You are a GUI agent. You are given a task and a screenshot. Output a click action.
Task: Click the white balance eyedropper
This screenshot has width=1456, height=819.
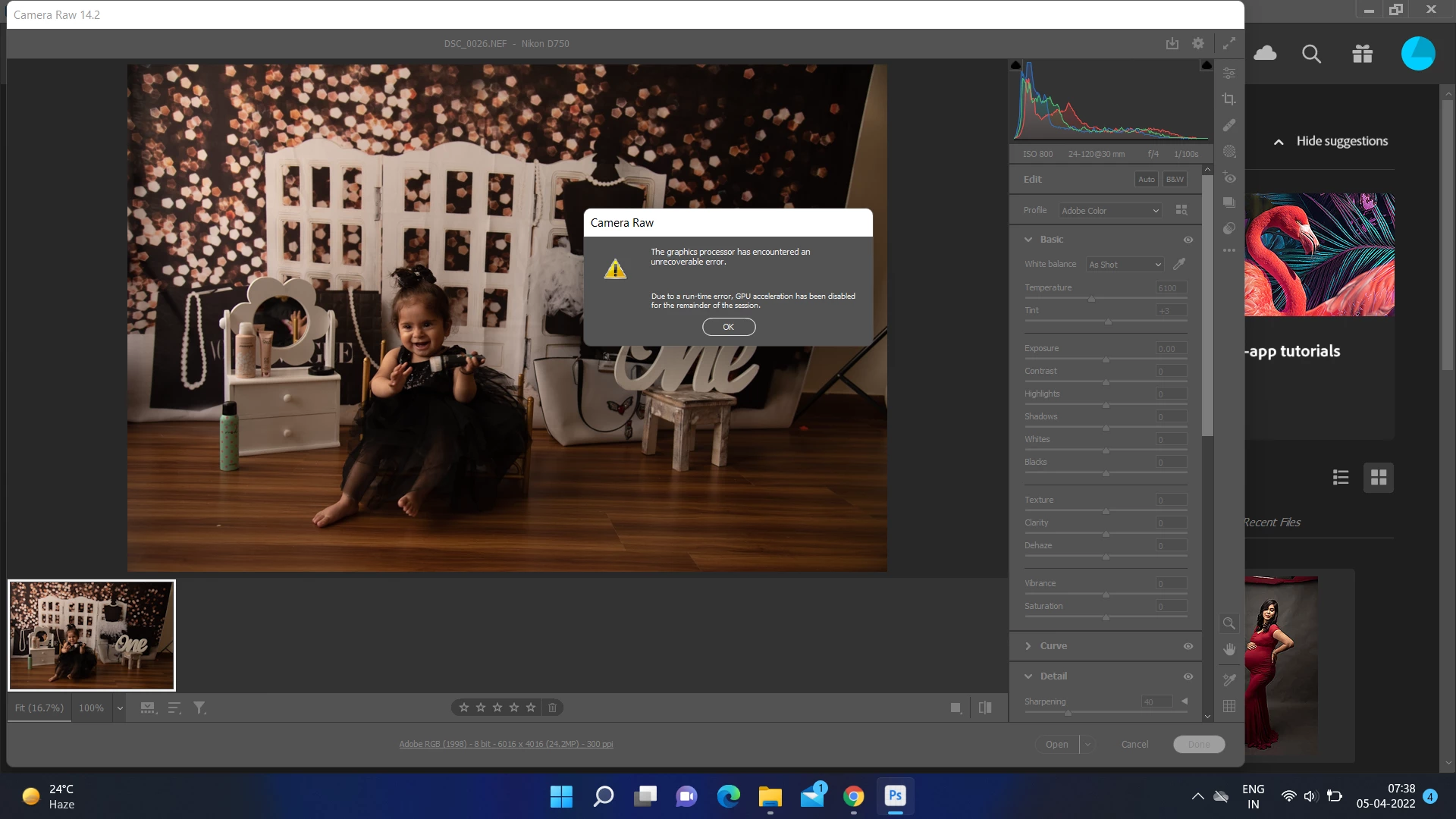coord(1179,264)
